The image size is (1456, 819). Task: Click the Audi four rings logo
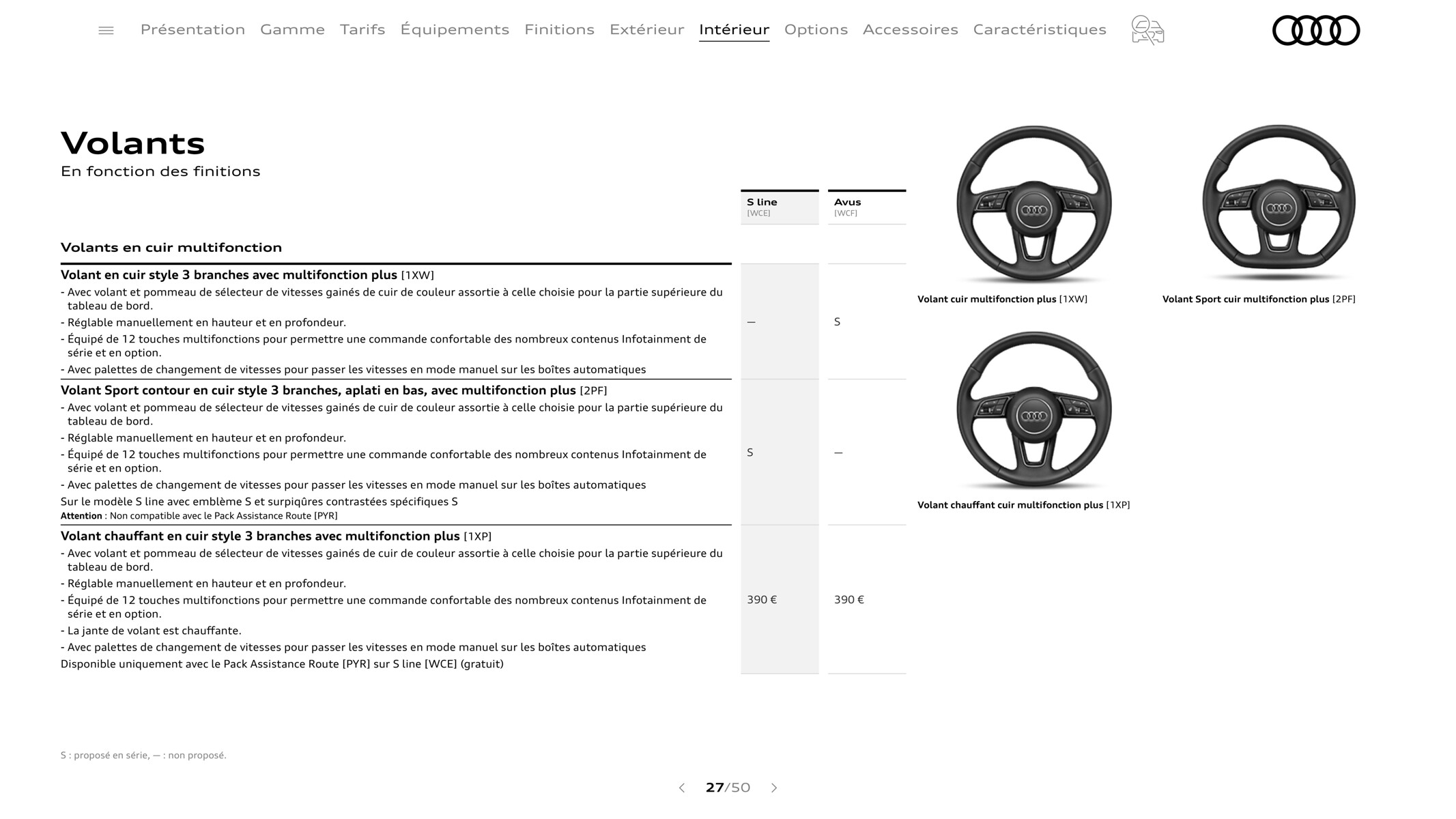coord(1316,30)
